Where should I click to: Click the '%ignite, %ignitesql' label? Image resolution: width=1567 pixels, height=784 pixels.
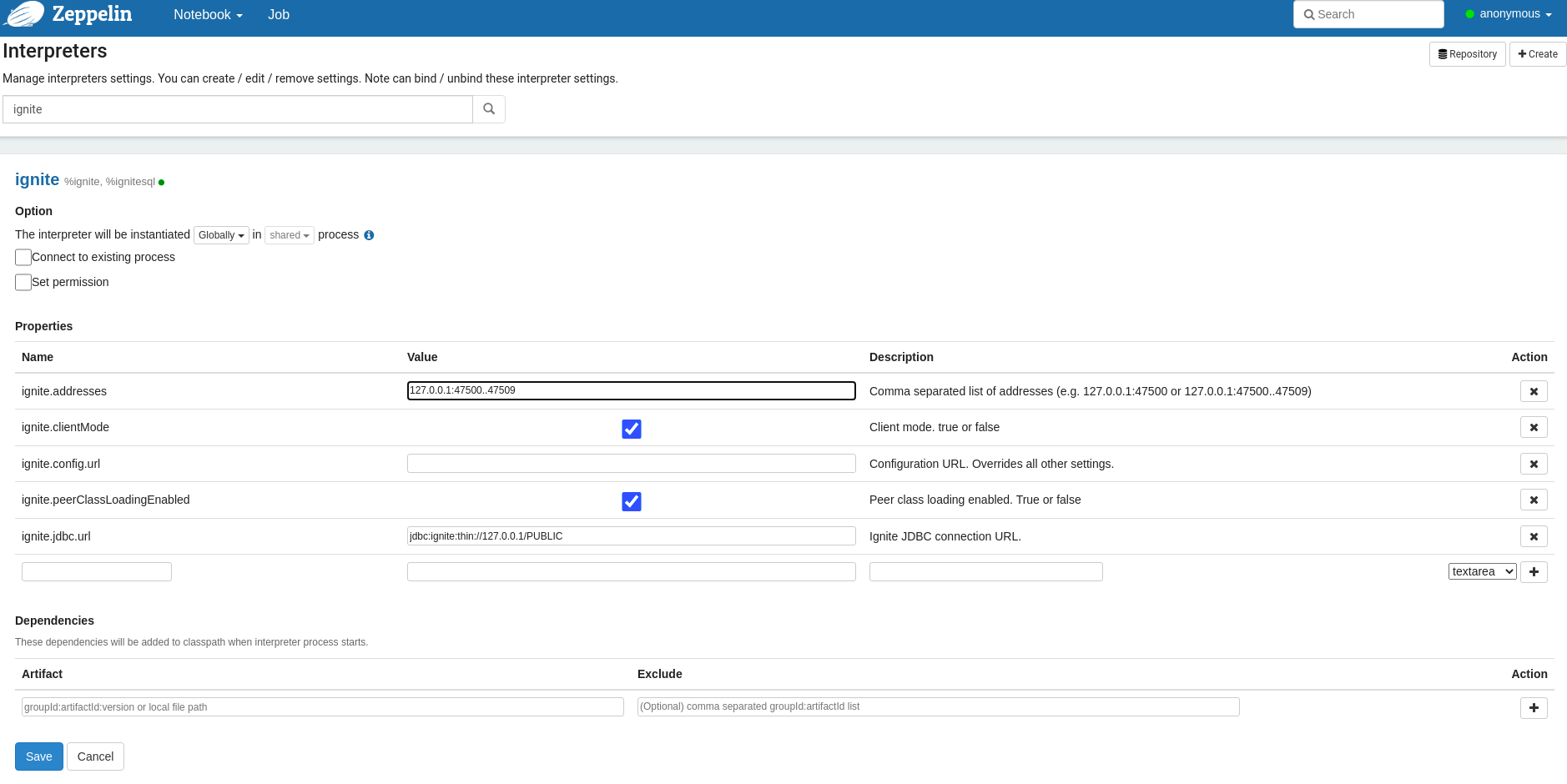(109, 182)
